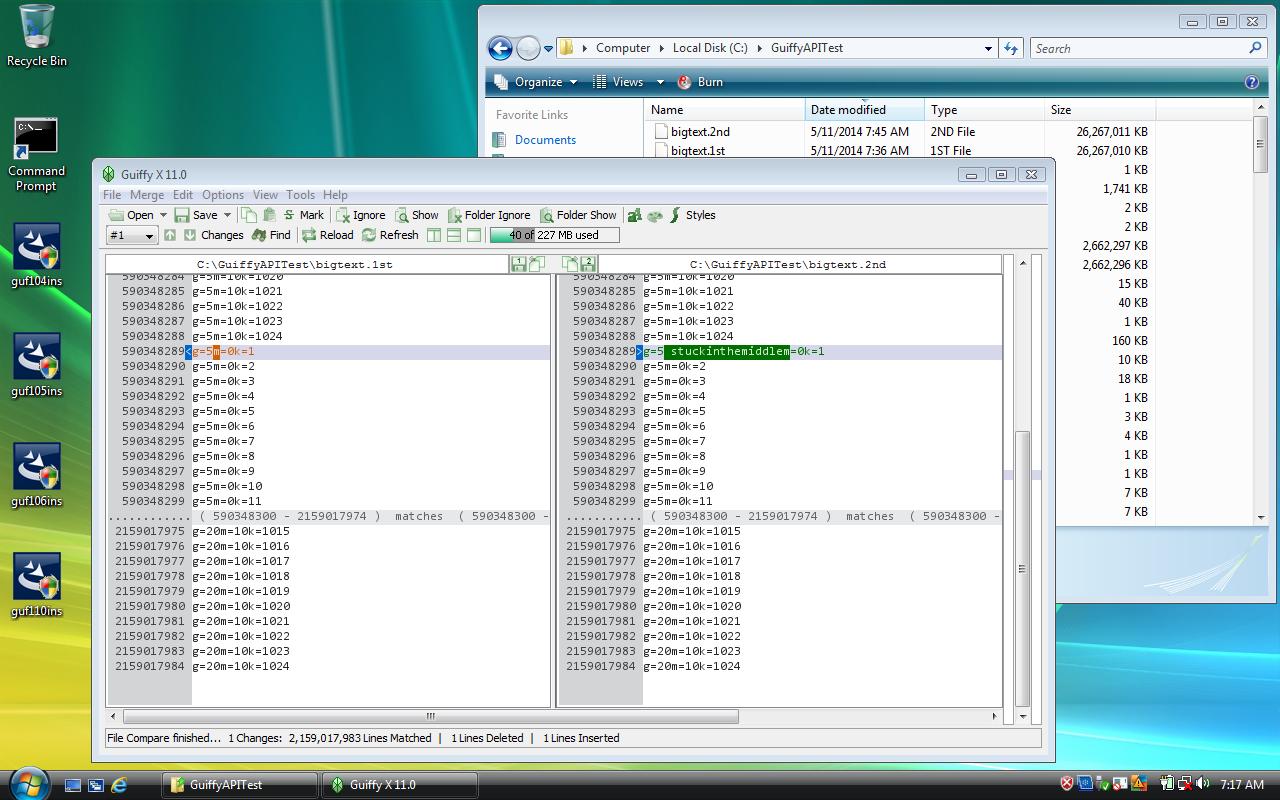1280x800 pixels.
Task: Click the green chart icon before Styles
Action: pyautogui.click(x=634, y=215)
